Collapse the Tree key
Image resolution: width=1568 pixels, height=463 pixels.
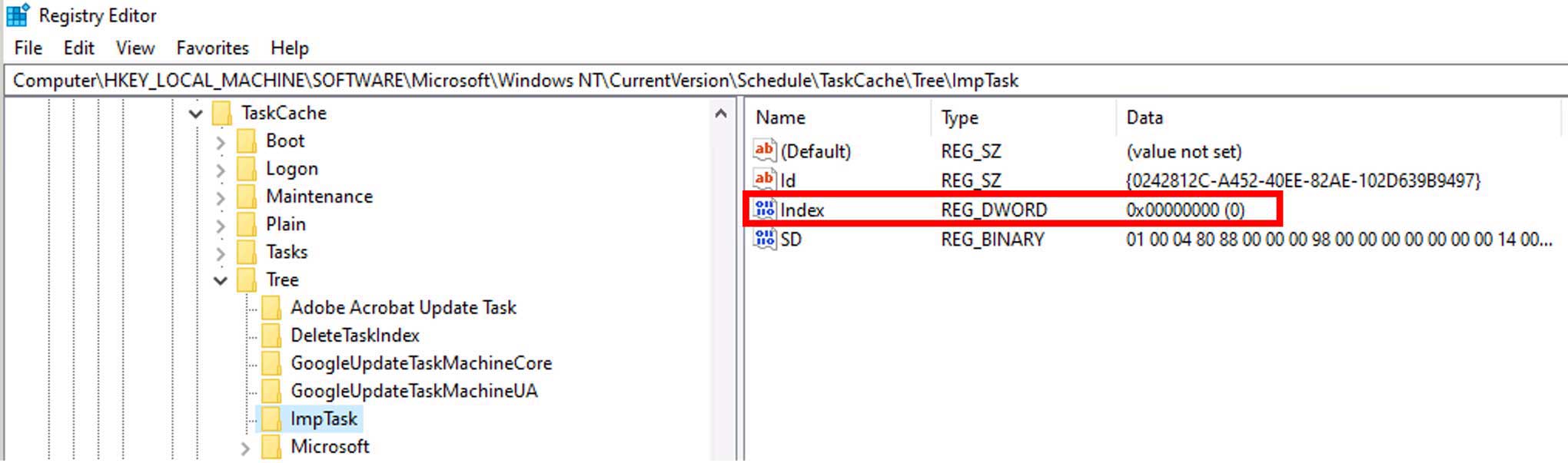coord(221,280)
